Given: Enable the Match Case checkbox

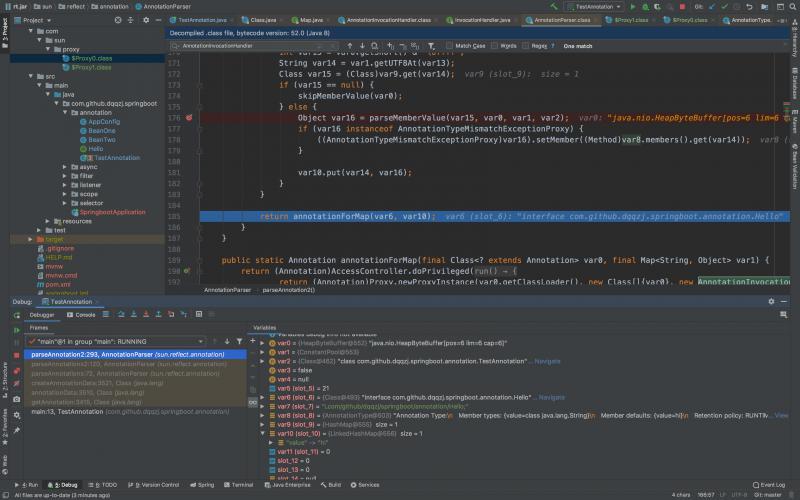Looking at the screenshot, I should [x=450, y=45].
